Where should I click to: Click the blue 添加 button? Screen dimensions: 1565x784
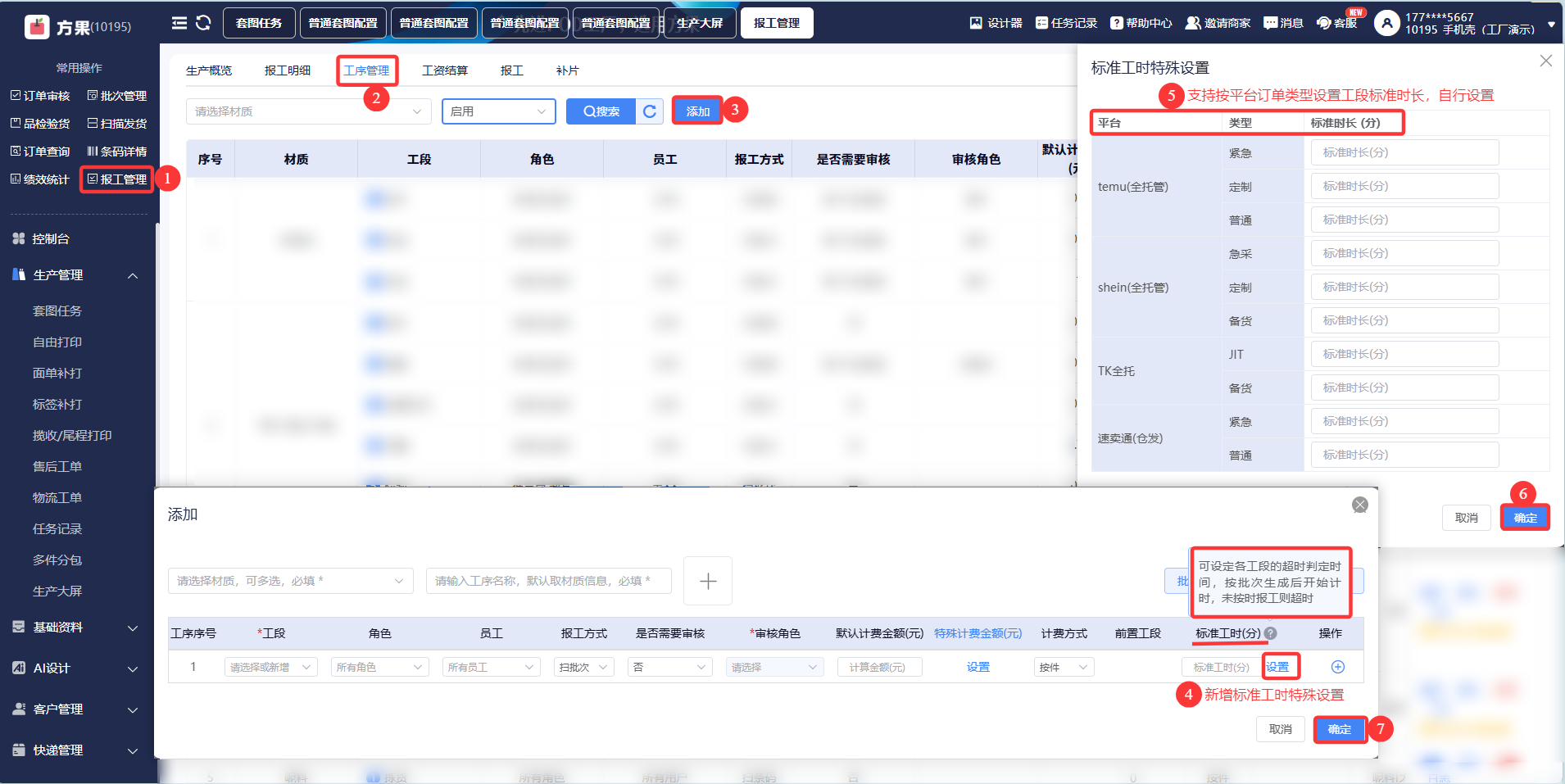(x=697, y=111)
